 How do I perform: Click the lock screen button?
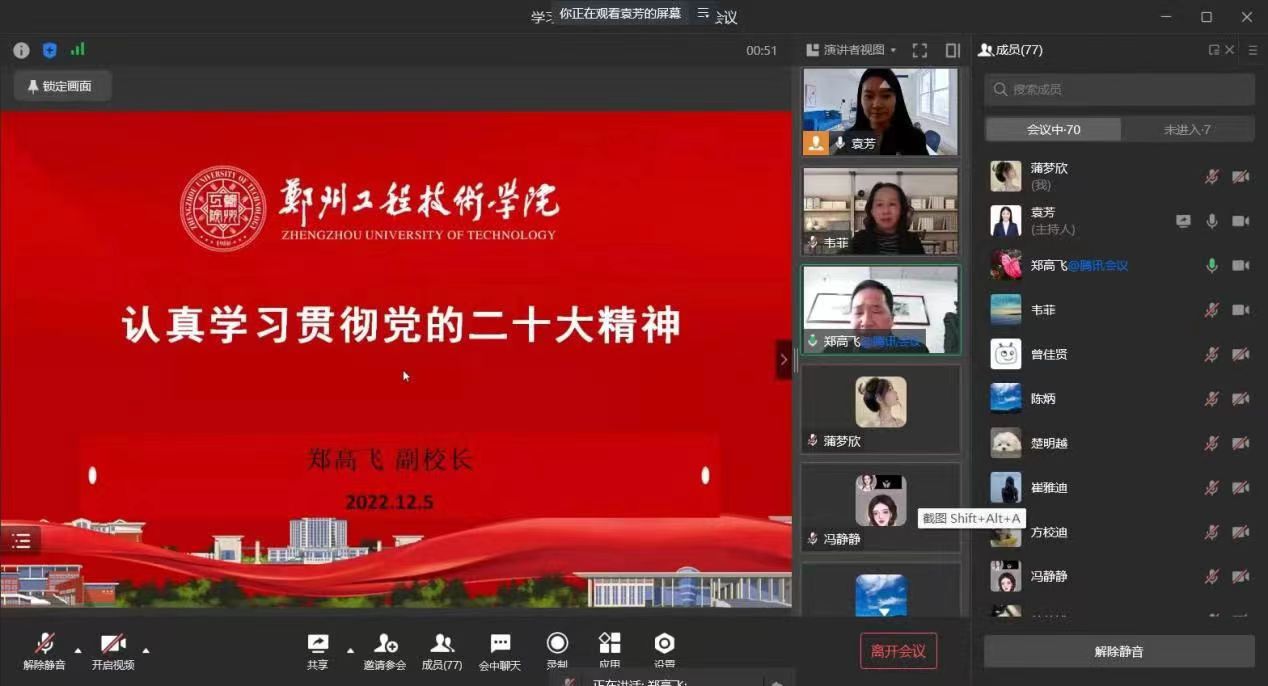point(62,86)
